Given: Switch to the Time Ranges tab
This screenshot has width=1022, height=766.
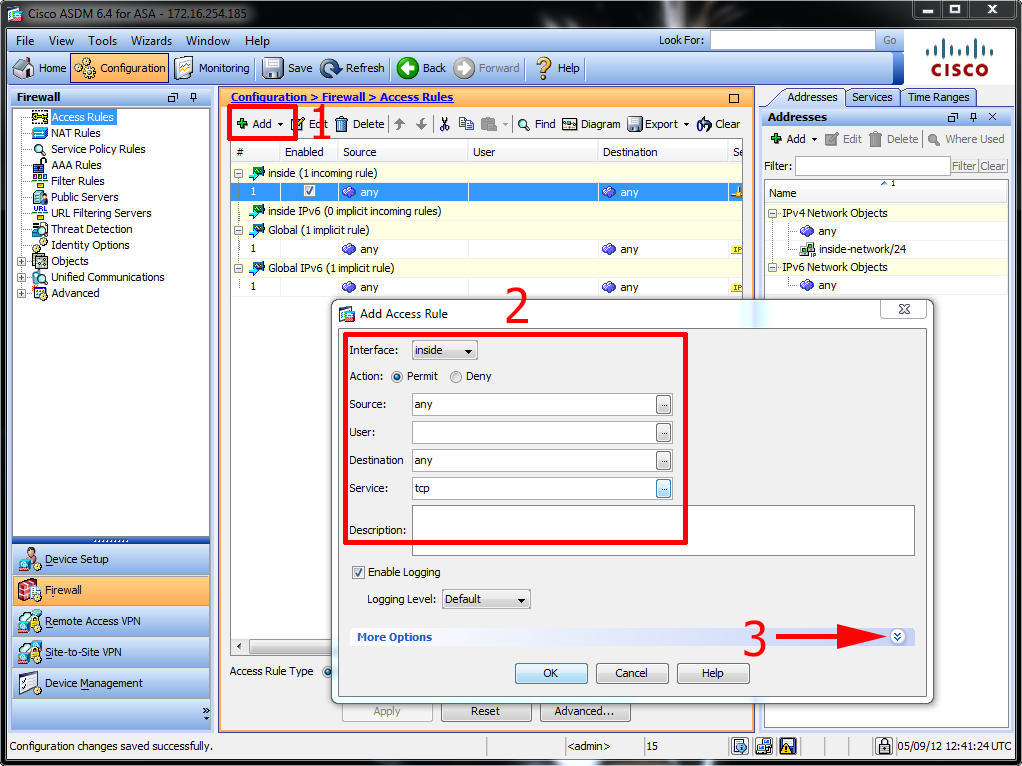Looking at the screenshot, I should click(939, 97).
